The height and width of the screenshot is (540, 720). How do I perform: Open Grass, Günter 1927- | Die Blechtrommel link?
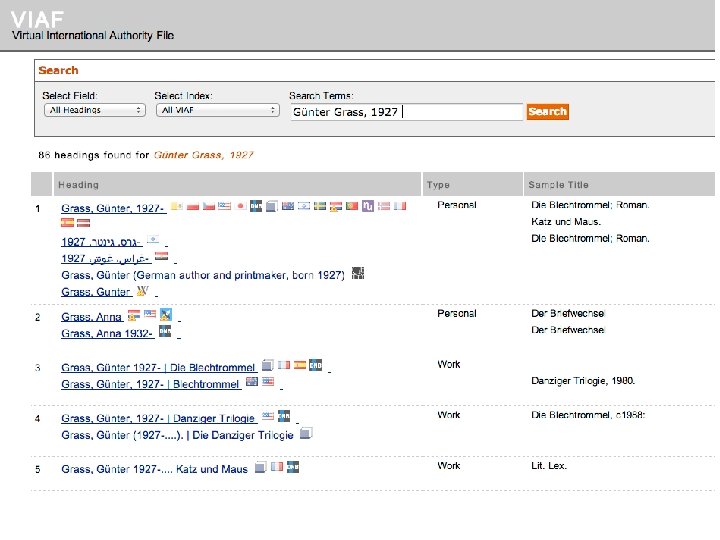tap(158, 367)
